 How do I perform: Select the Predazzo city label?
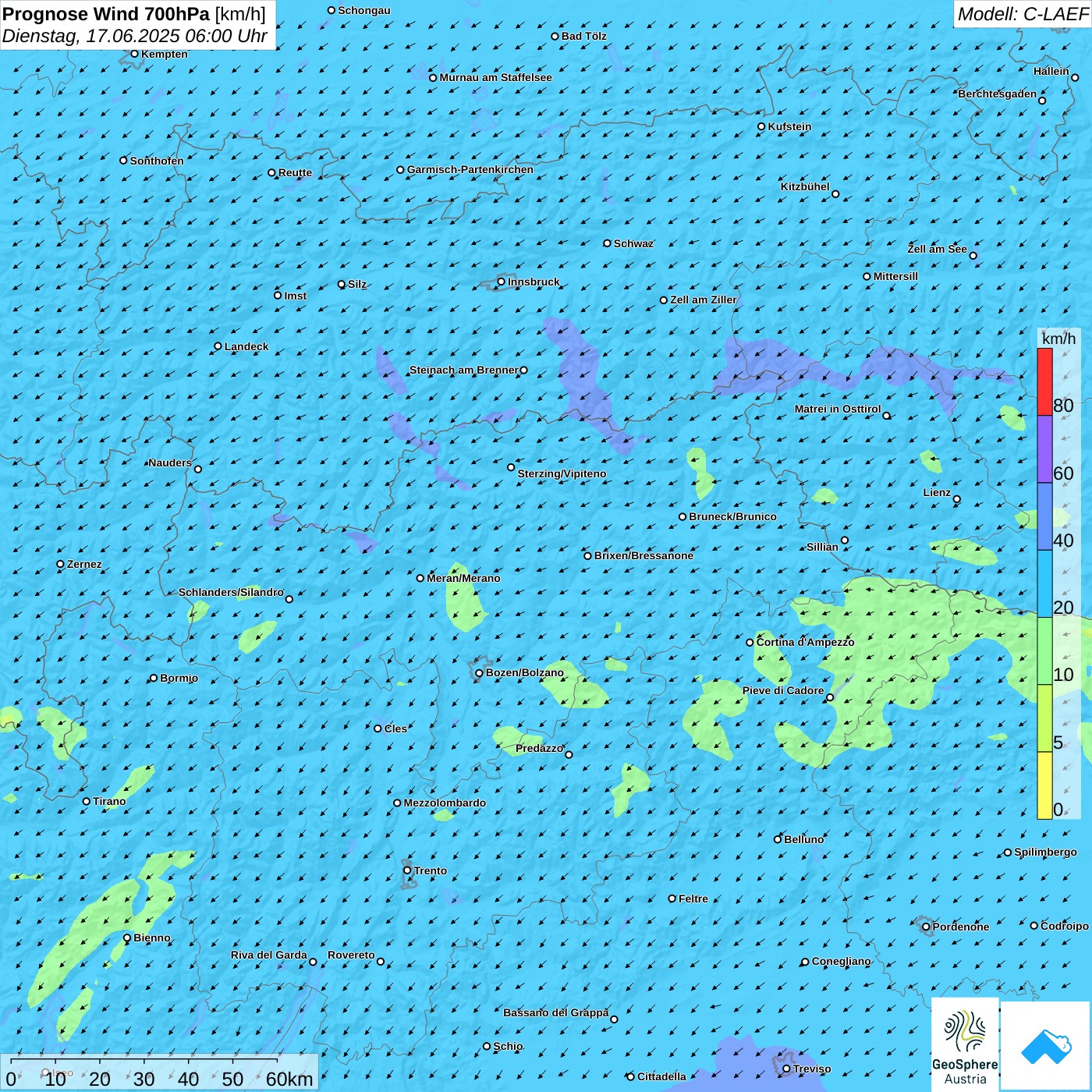click(x=539, y=748)
